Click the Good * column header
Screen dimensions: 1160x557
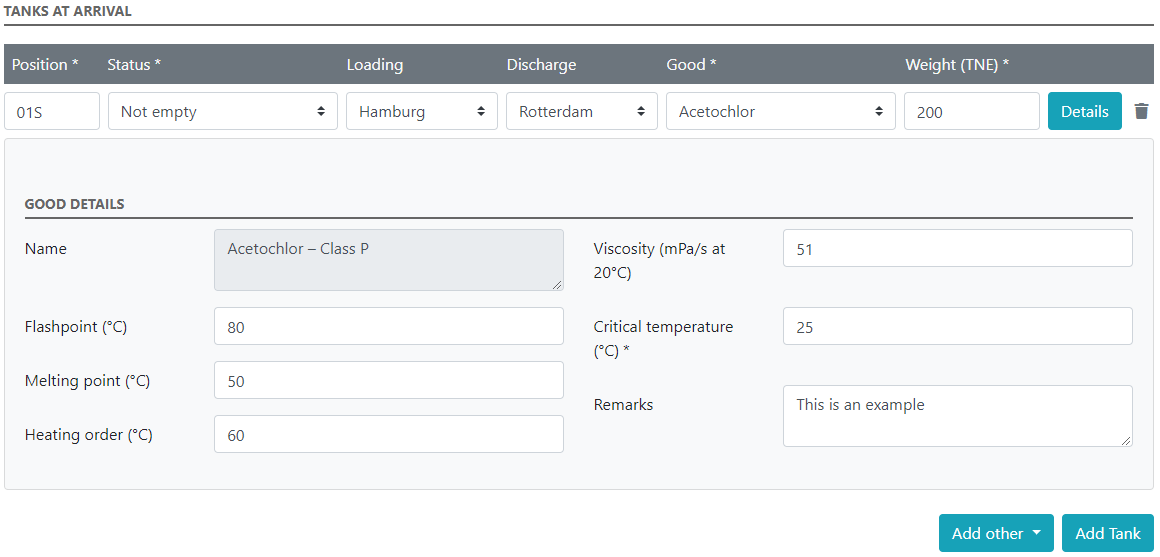(692, 64)
